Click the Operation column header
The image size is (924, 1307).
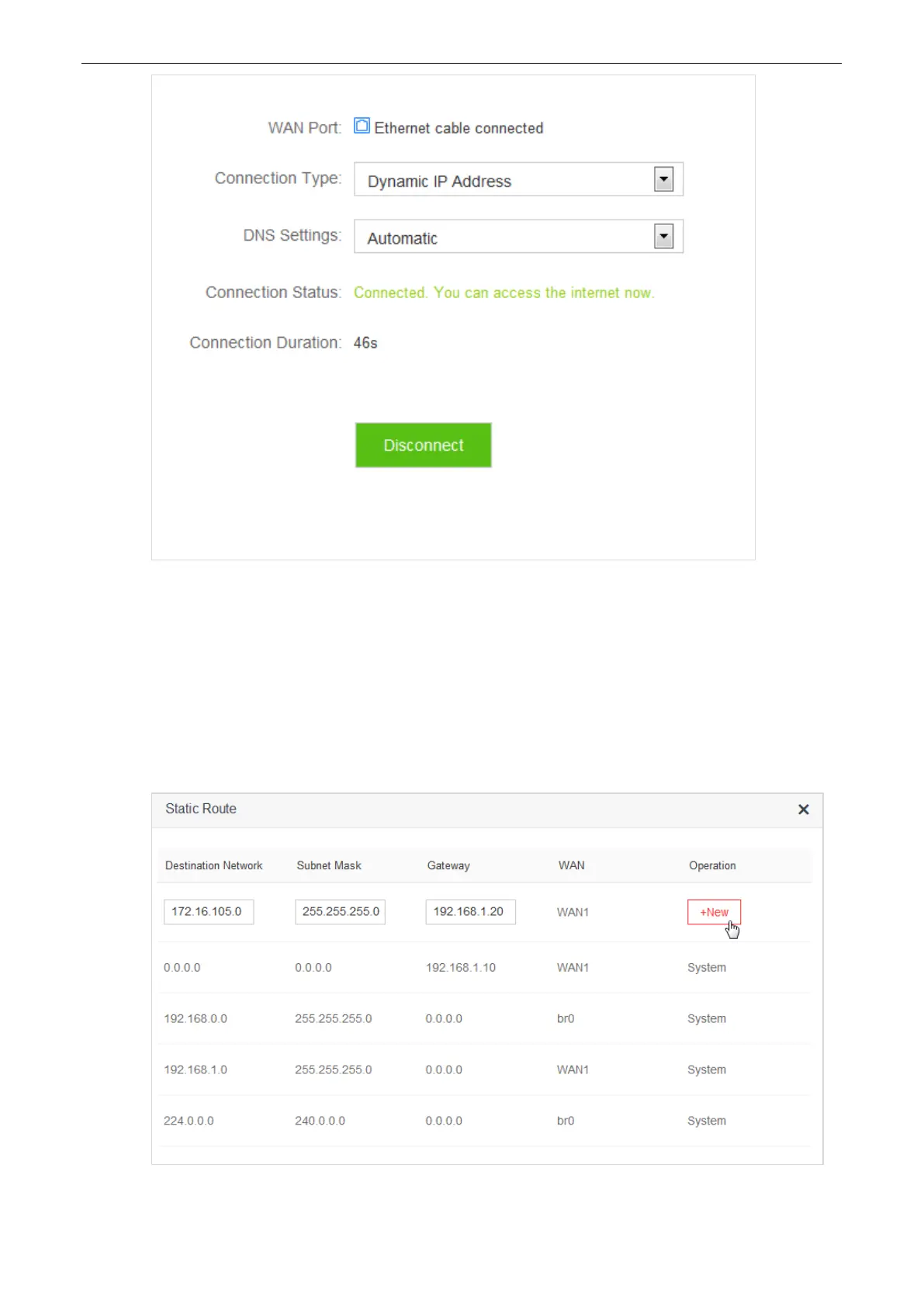point(712,865)
